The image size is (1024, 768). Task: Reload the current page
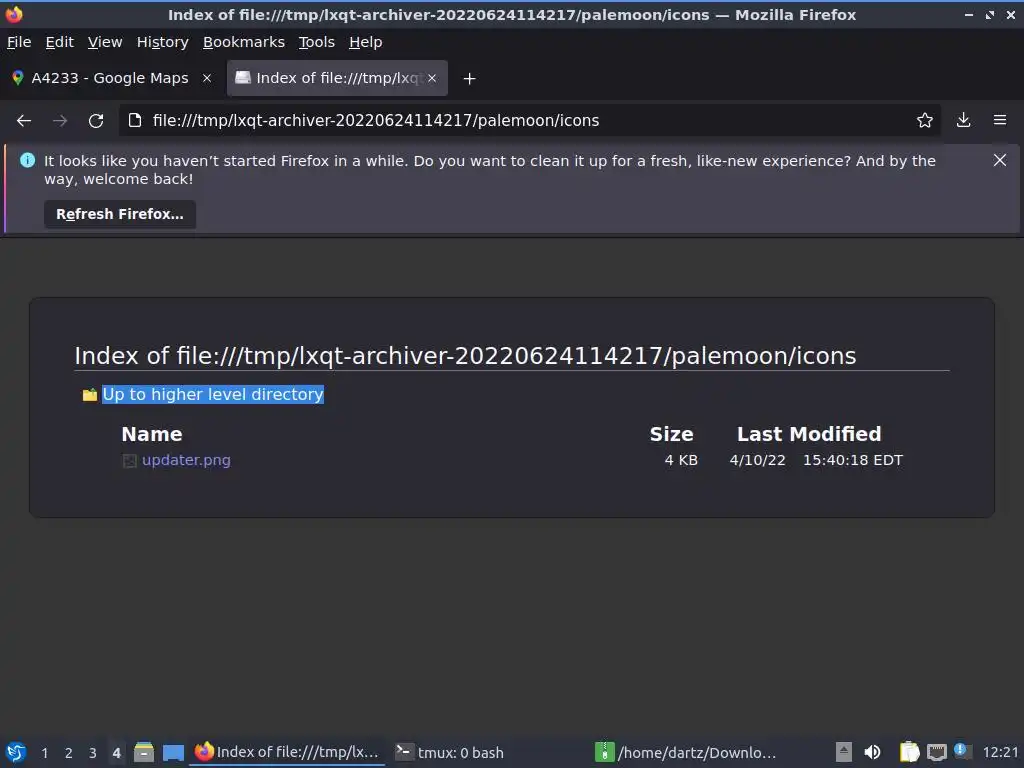pyautogui.click(x=96, y=121)
